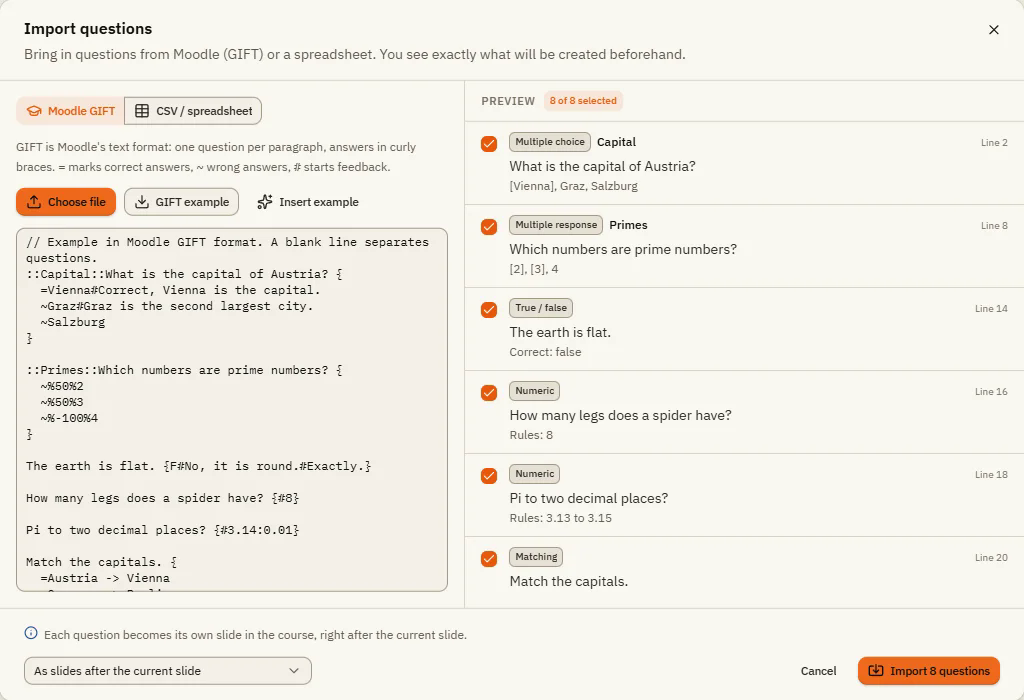Click the True / false tag
The image size is (1024, 700).
coord(541,308)
